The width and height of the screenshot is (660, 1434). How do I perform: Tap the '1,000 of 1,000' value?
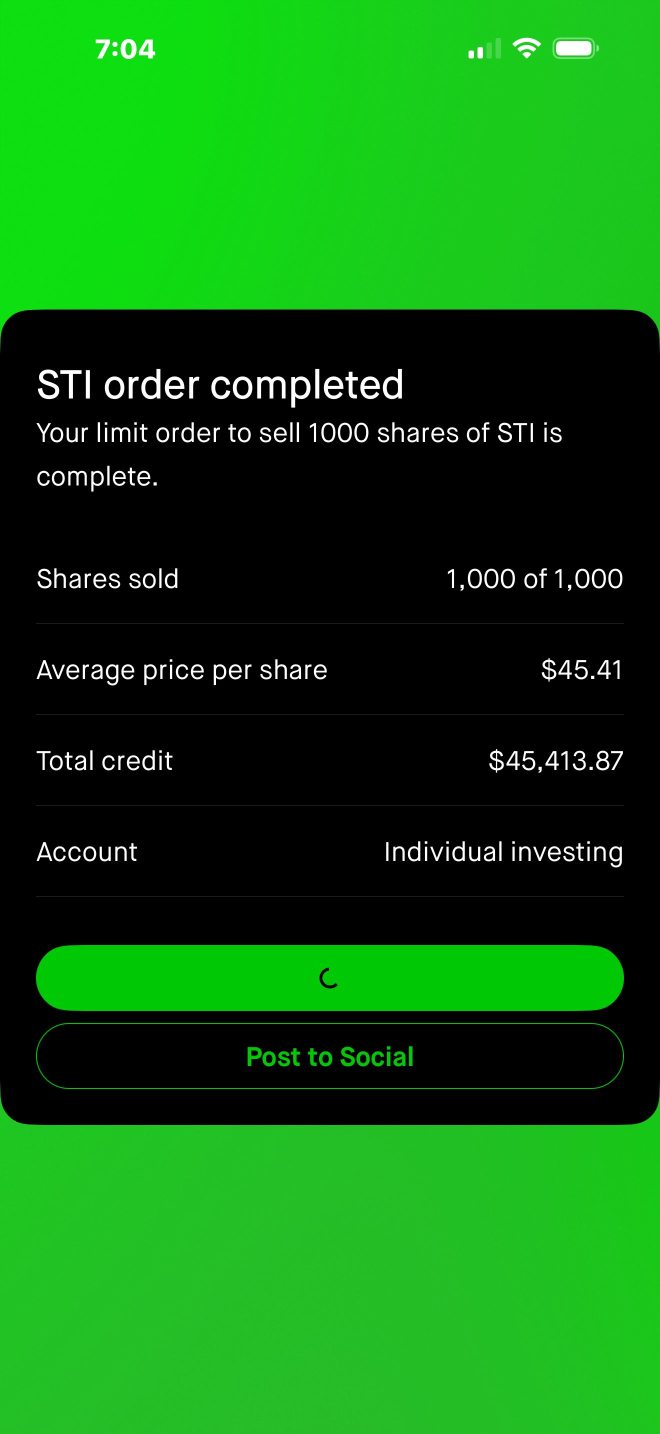click(x=535, y=579)
